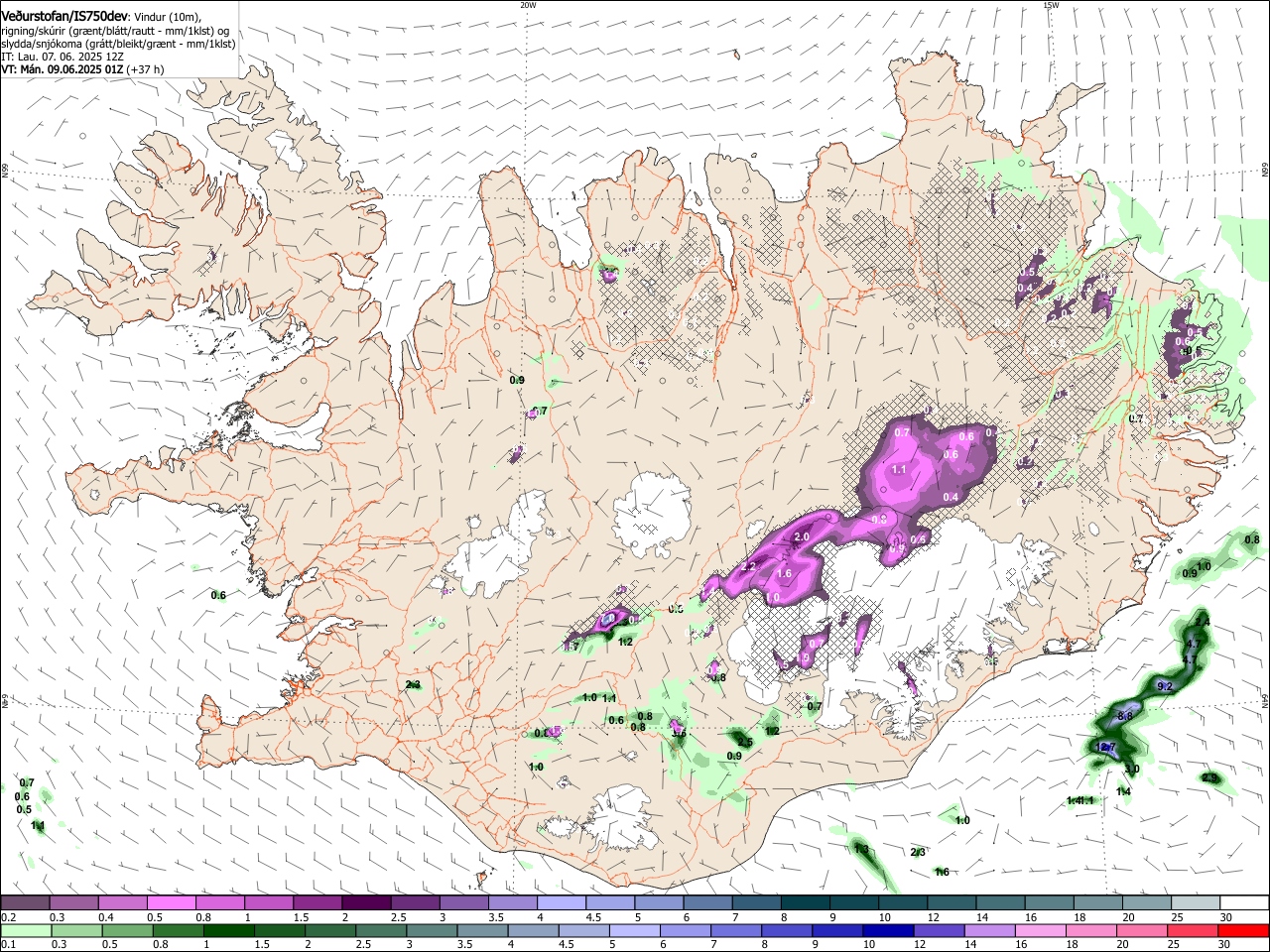The width and height of the screenshot is (1270, 952).
Task: Click the pale green bottom-row swatch labeled 0.1
Action: [x=26, y=930]
